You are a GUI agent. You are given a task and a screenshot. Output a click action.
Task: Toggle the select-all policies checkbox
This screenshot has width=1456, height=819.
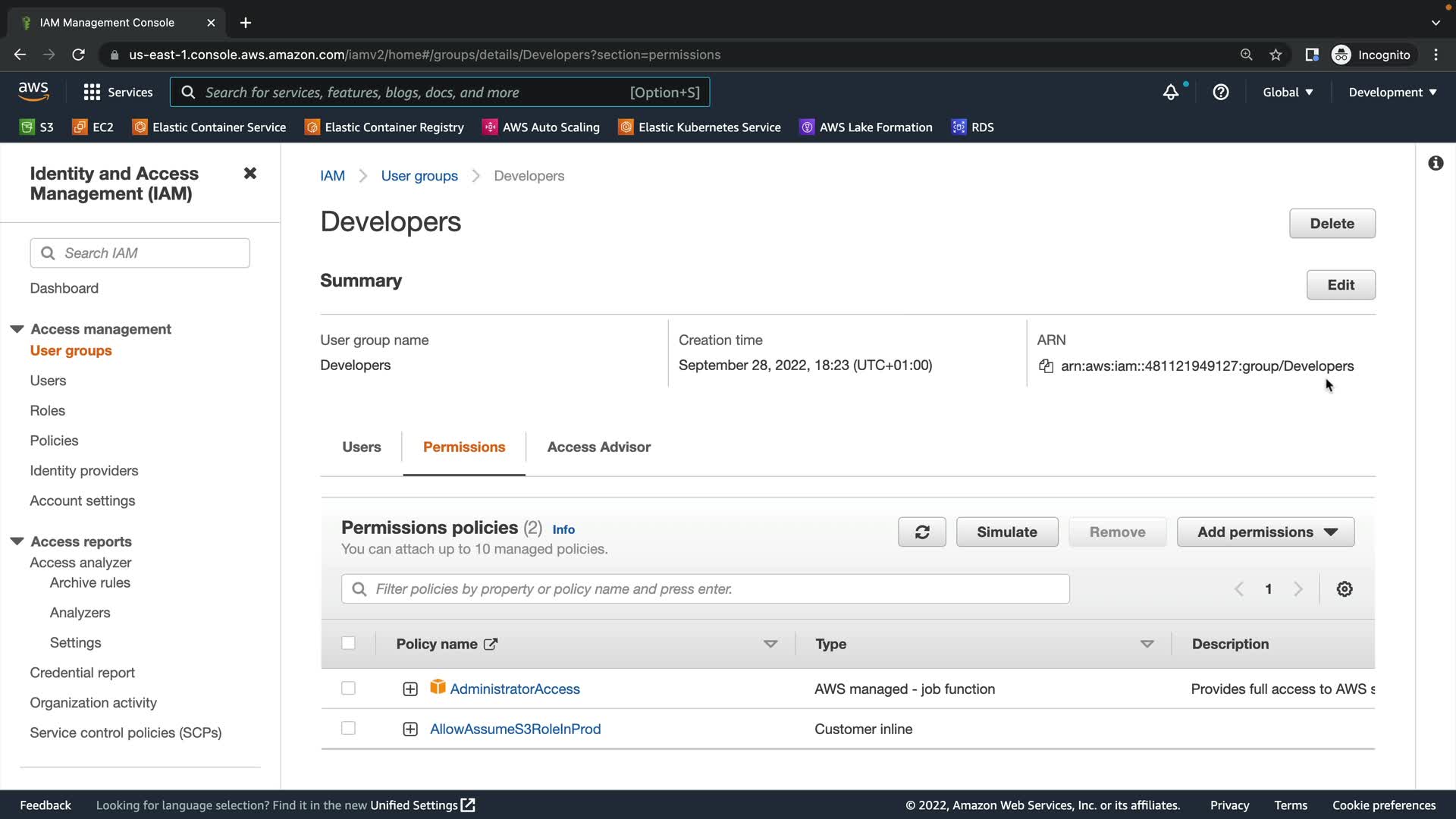pos(348,644)
